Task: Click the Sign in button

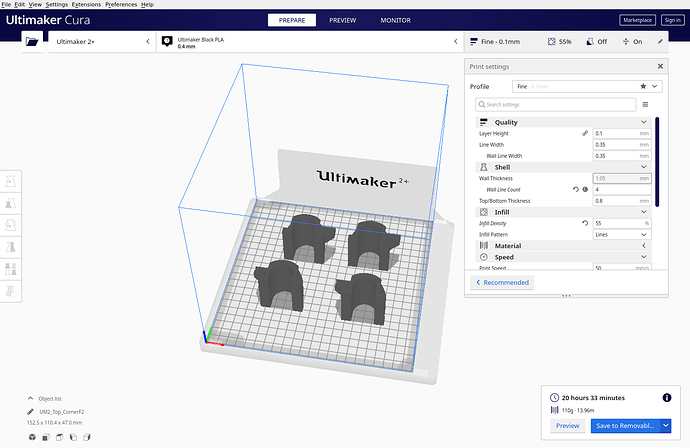Action: coord(672,20)
